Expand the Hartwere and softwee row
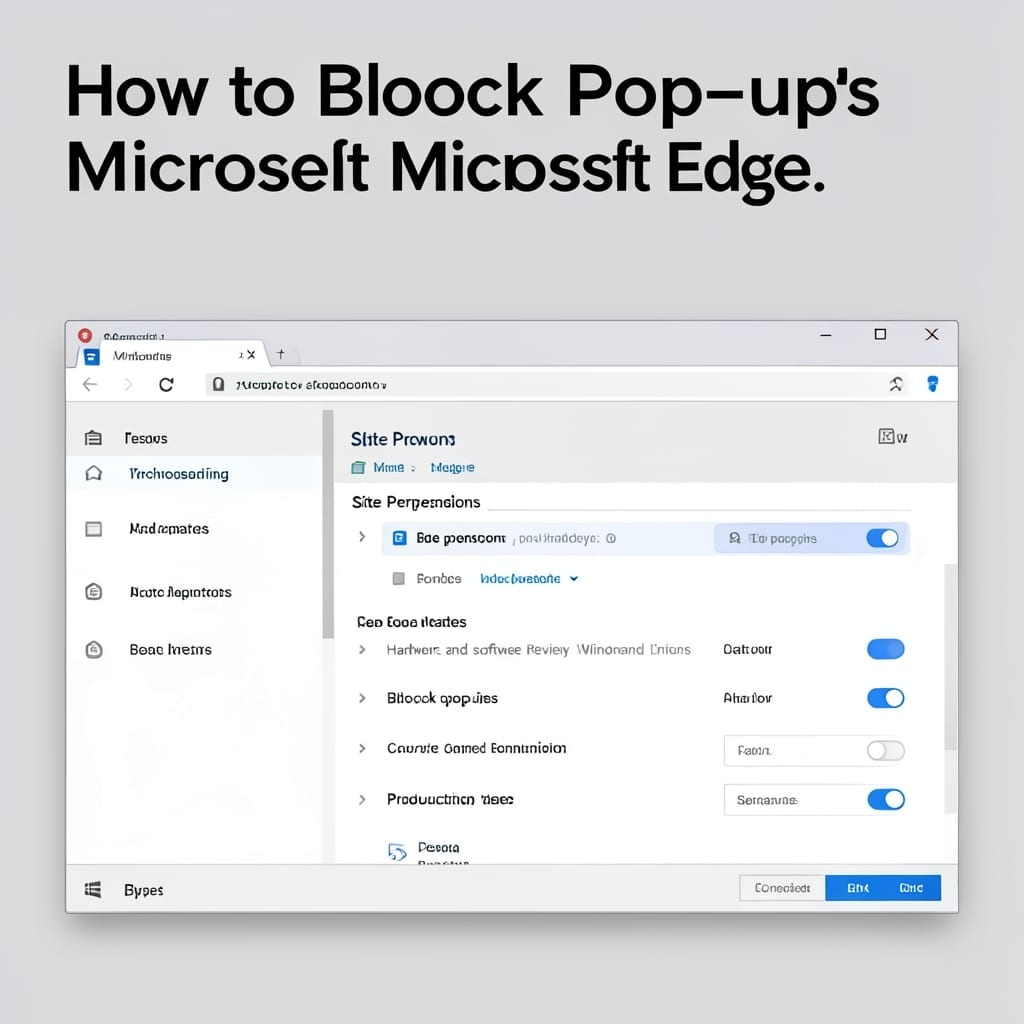 [x=362, y=650]
